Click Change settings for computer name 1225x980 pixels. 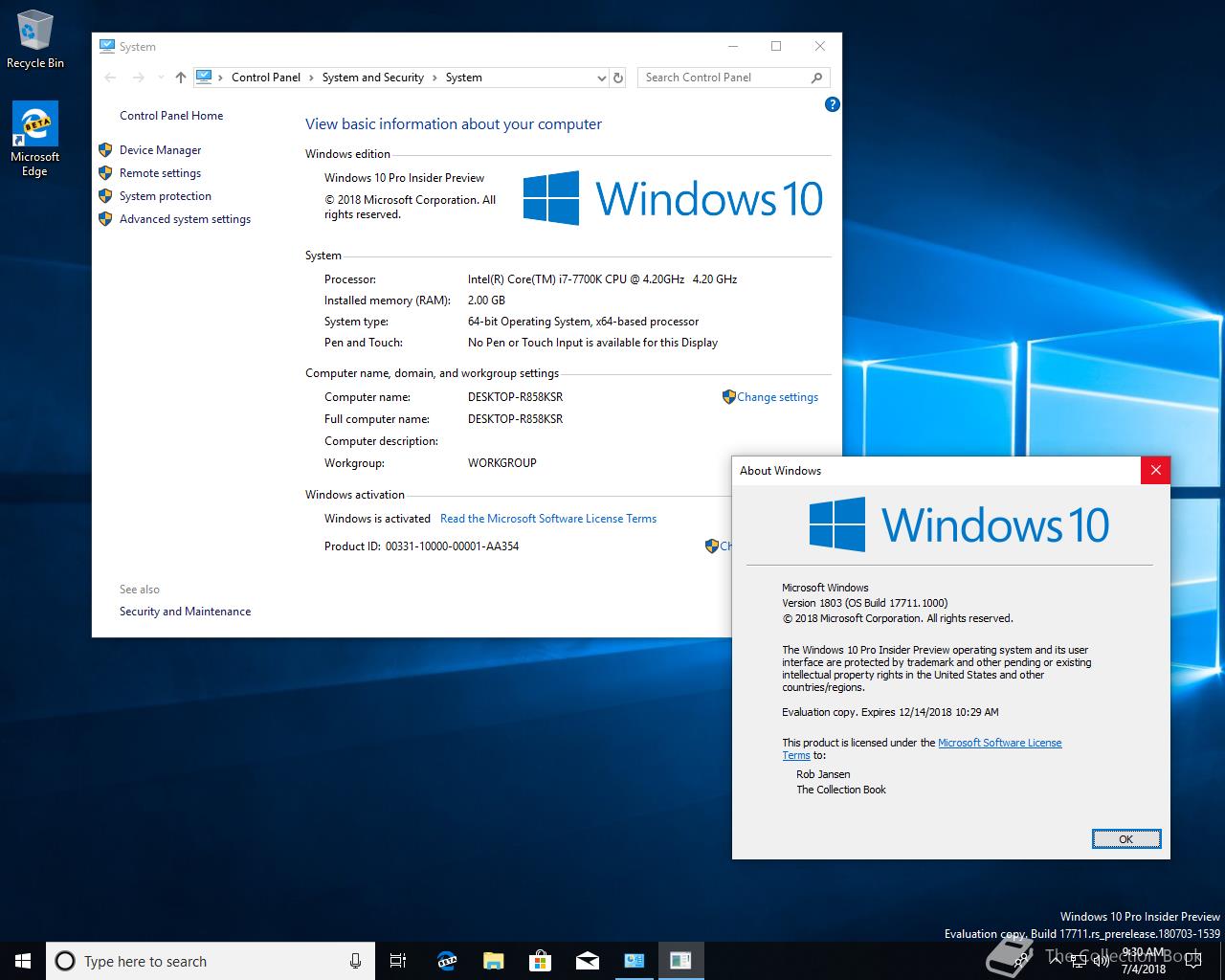(x=777, y=397)
